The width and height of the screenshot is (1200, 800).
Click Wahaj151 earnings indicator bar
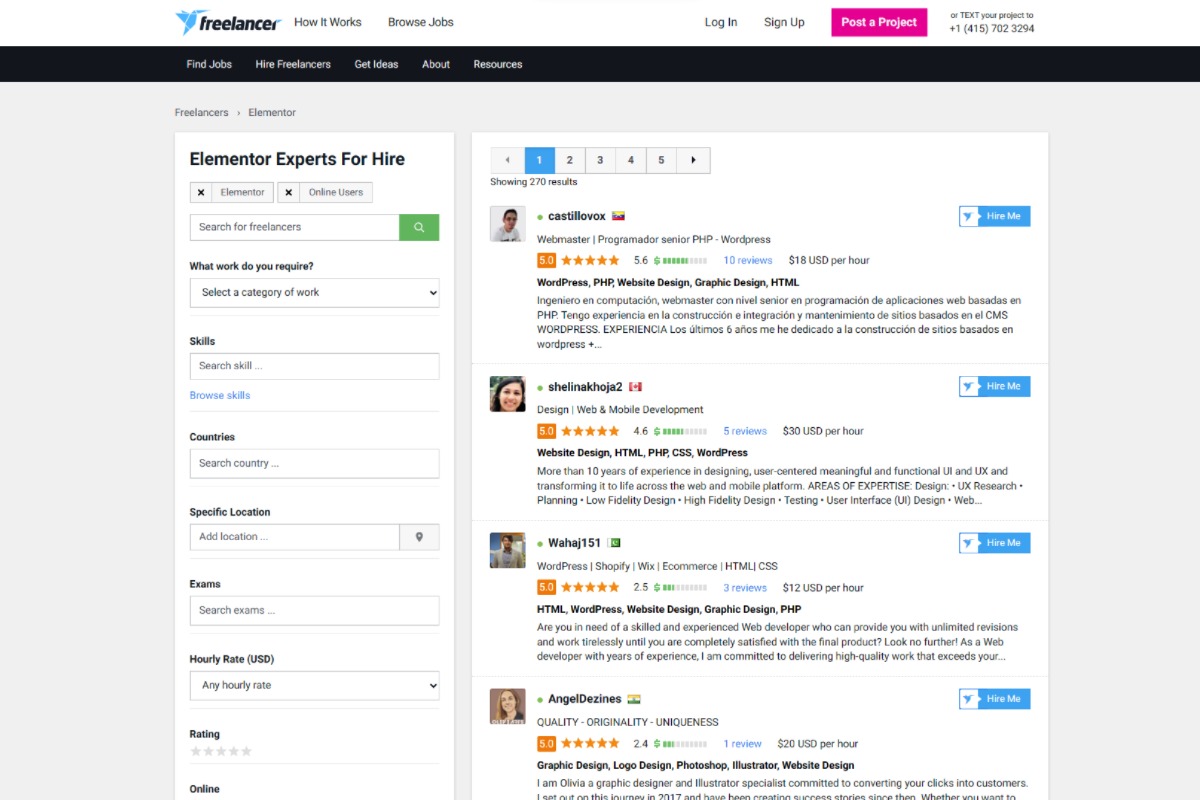click(682, 587)
